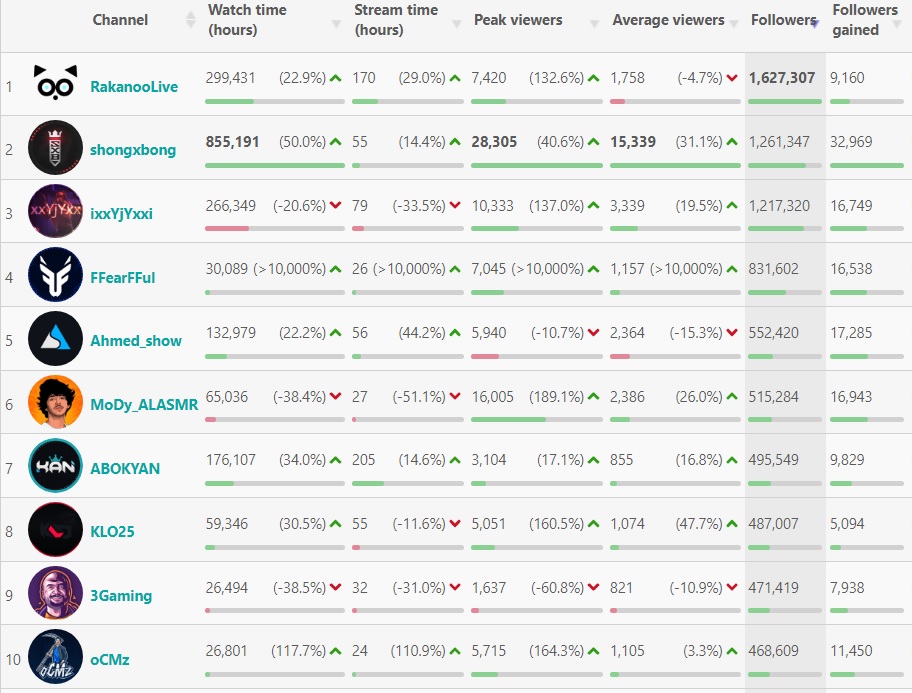The height and width of the screenshot is (693, 912).
Task: Click shongxbong channel avatar
Action: [x=55, y=148]
